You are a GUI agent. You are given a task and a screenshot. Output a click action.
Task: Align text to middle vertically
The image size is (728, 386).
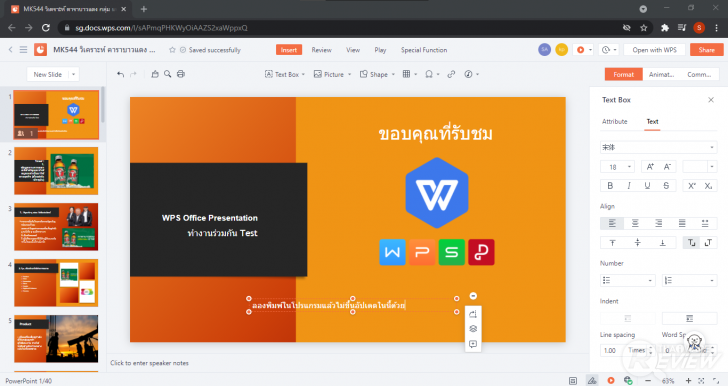[x=637, y=242]
